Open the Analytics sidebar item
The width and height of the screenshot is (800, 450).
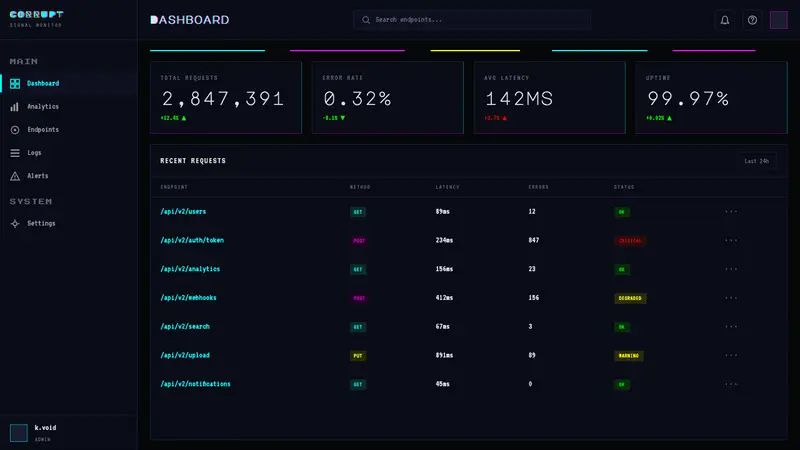[68, 107]
